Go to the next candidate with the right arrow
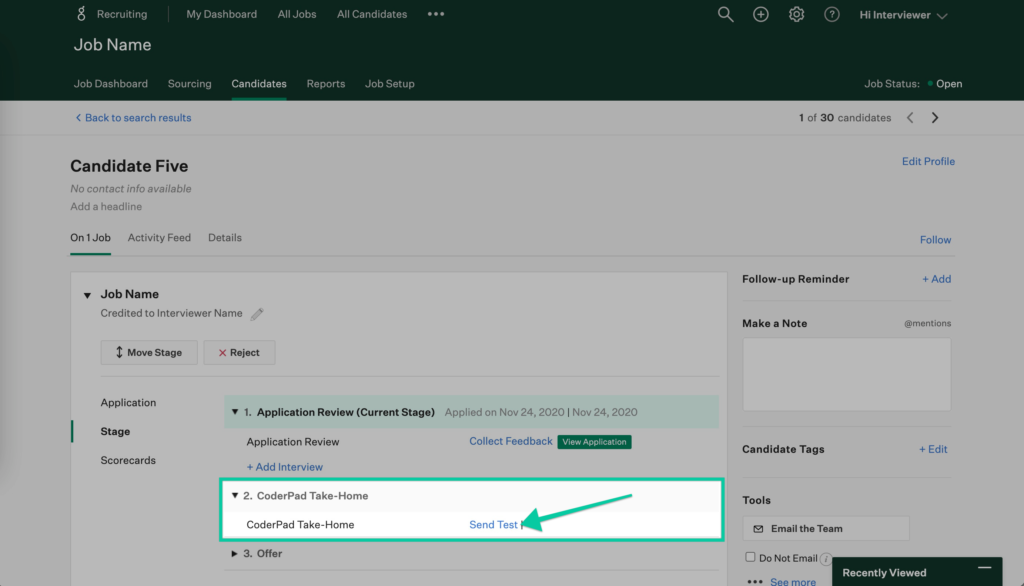The height and width of the screenshot is (586, 1024). (x=935, y=117)
